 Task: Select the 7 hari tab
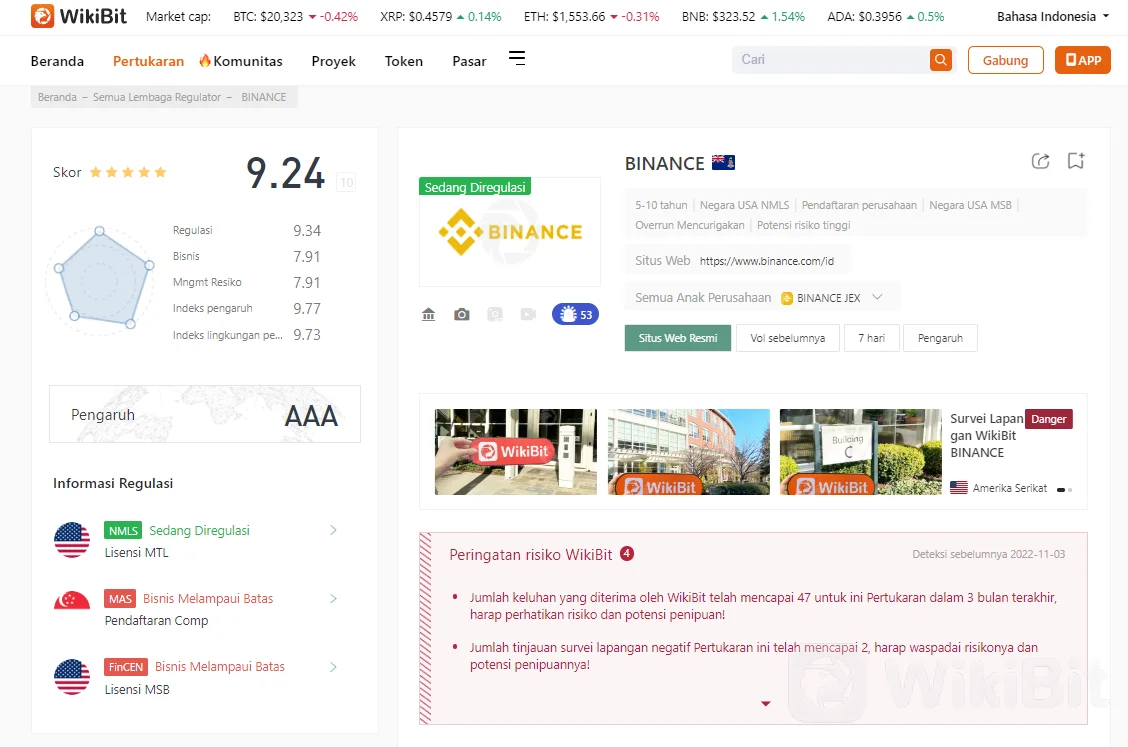[x=871, y=338]
